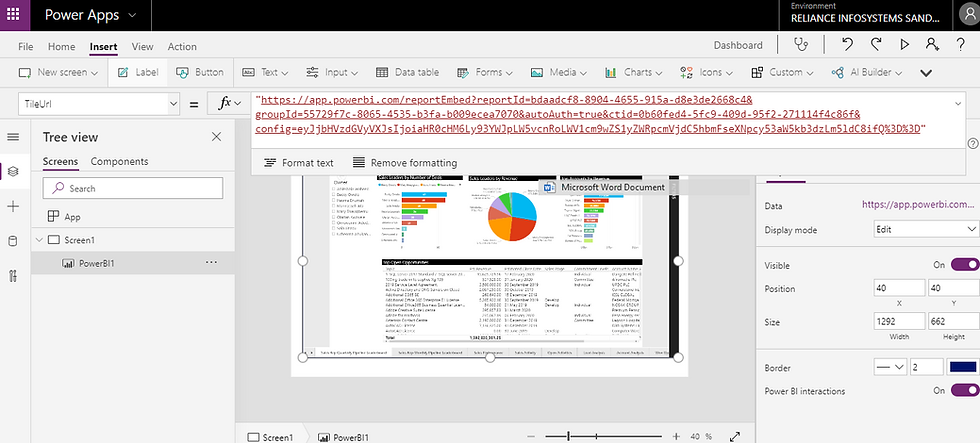
Task: Open the Input controls dropdown
Action: click(x=332, y=72)
